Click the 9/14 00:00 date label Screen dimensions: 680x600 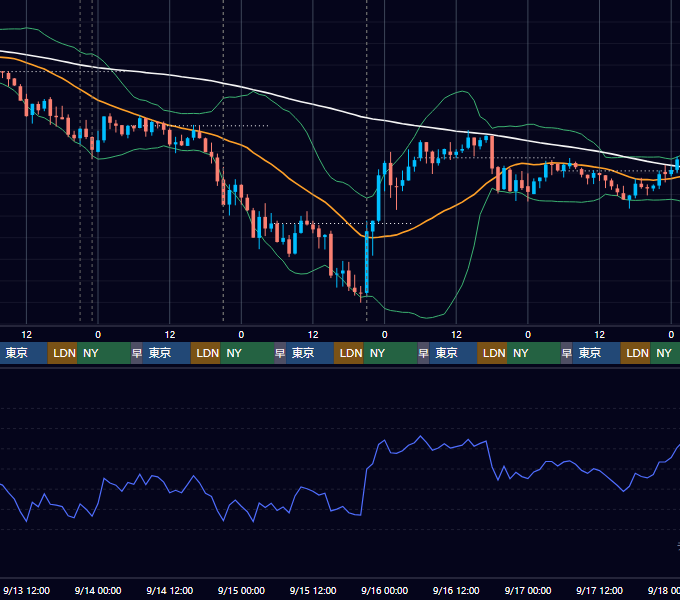point(98,590)
